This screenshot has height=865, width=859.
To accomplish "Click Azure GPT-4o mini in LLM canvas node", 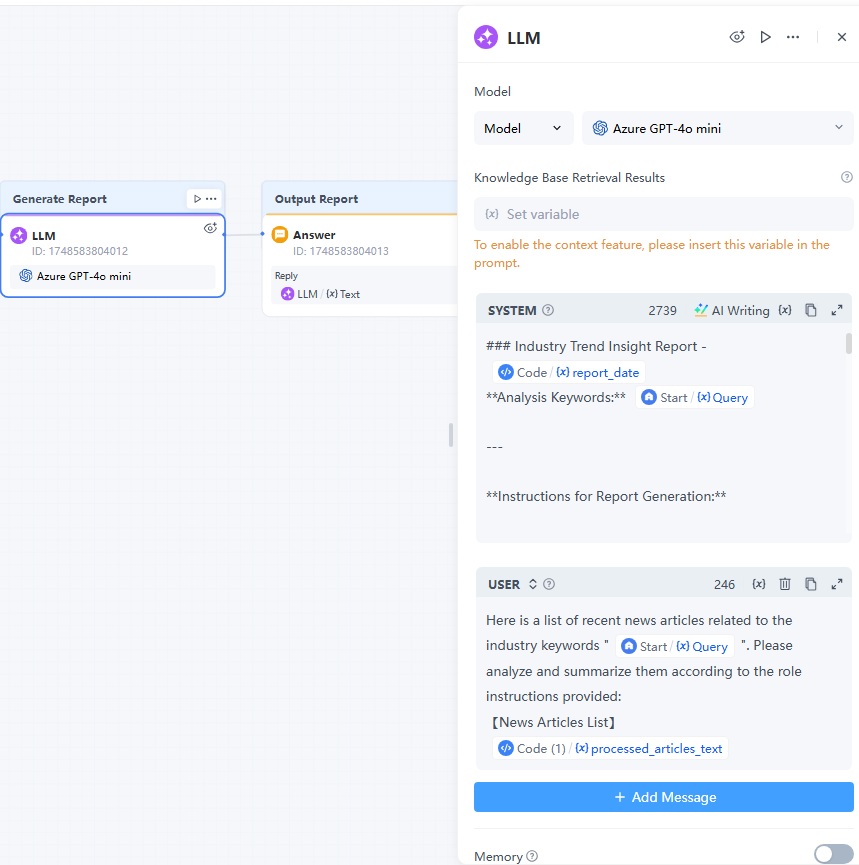I will coord(113,276).
